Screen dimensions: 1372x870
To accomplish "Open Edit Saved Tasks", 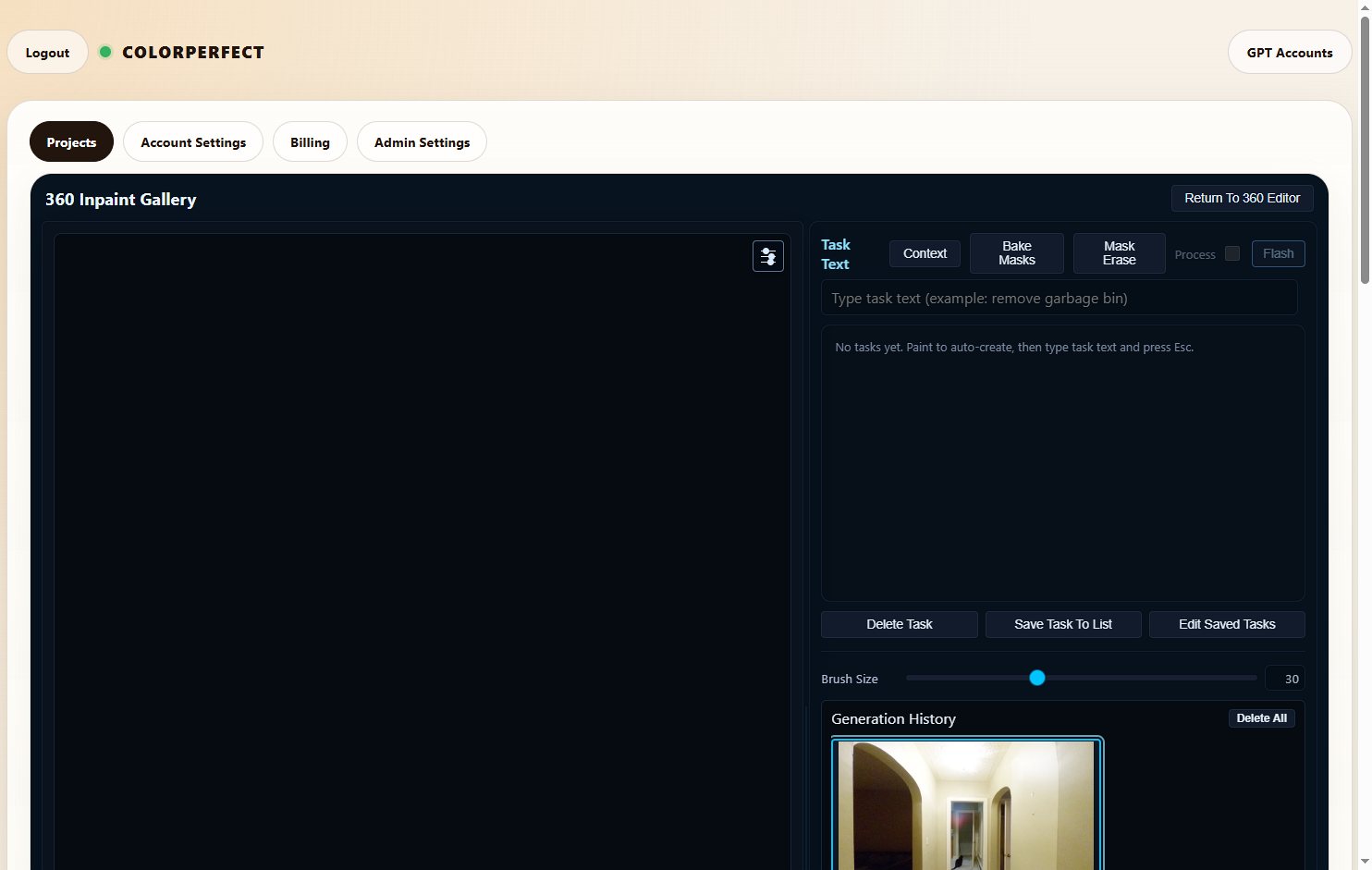I will coord(1227,624).
